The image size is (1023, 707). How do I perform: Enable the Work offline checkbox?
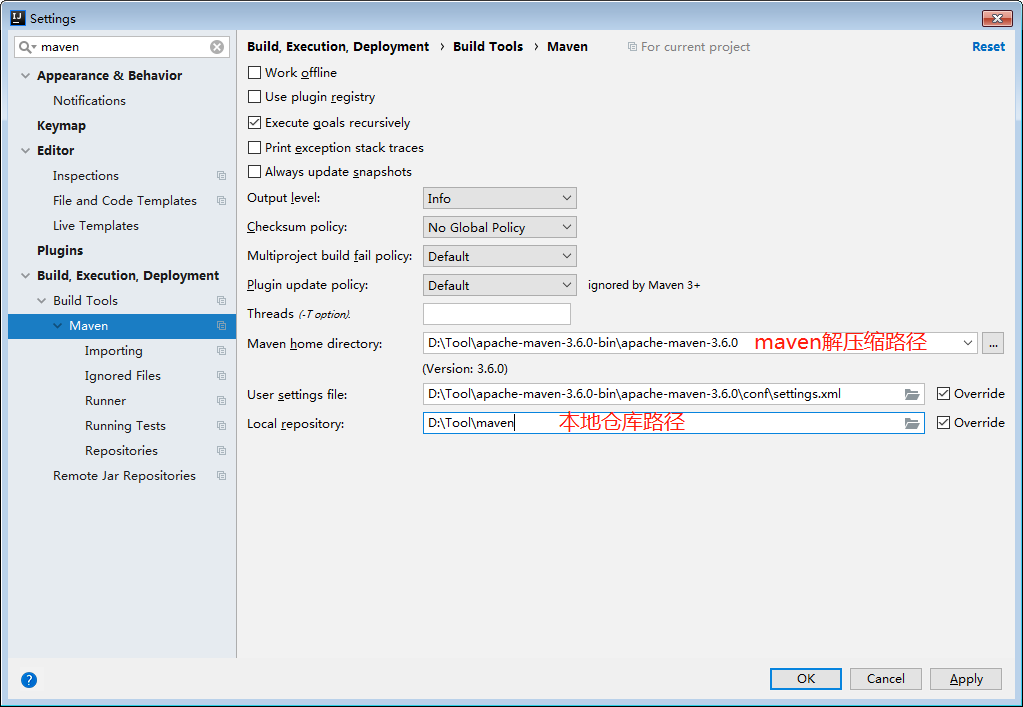click(x=254, y=72)
